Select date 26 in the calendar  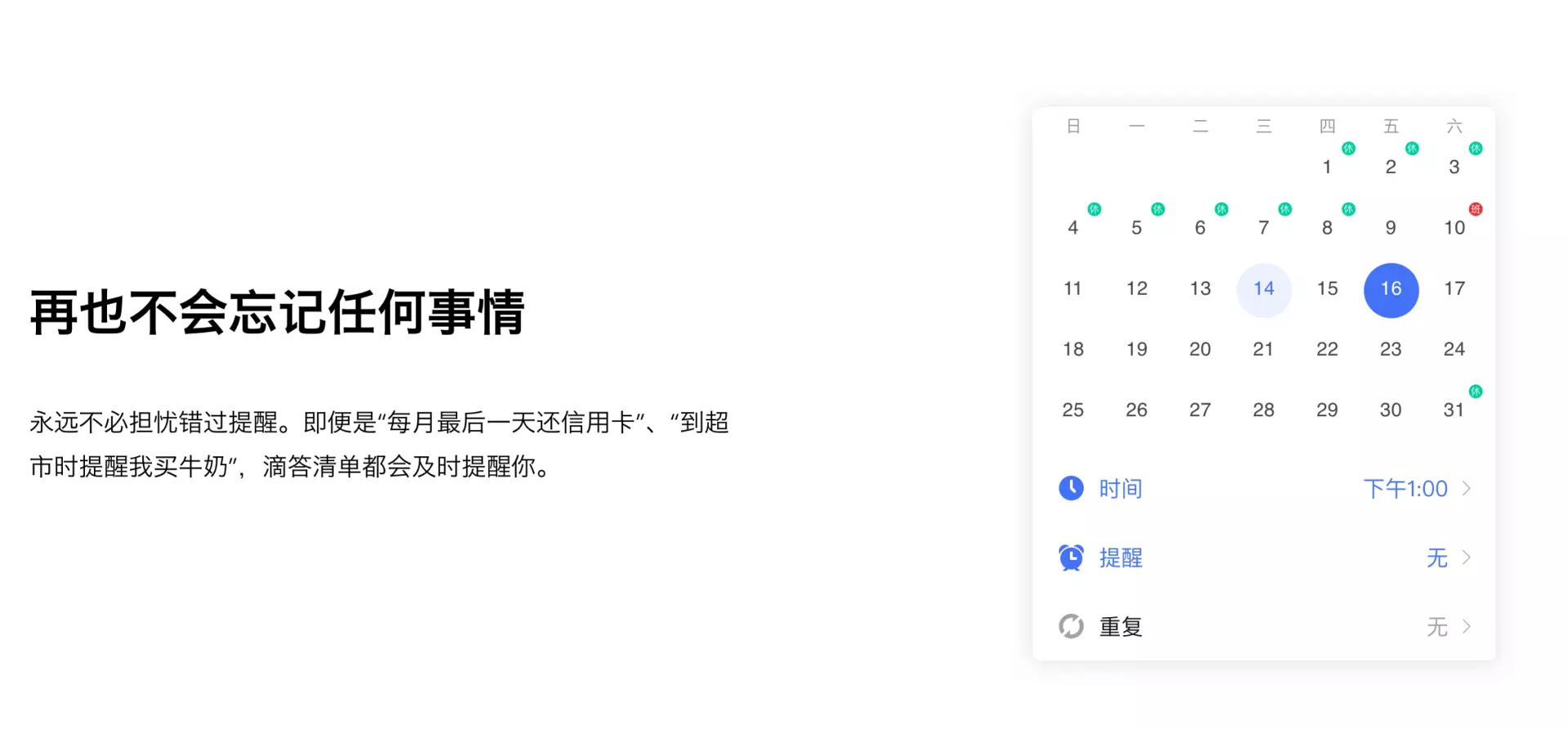(x=1137, y=410)
